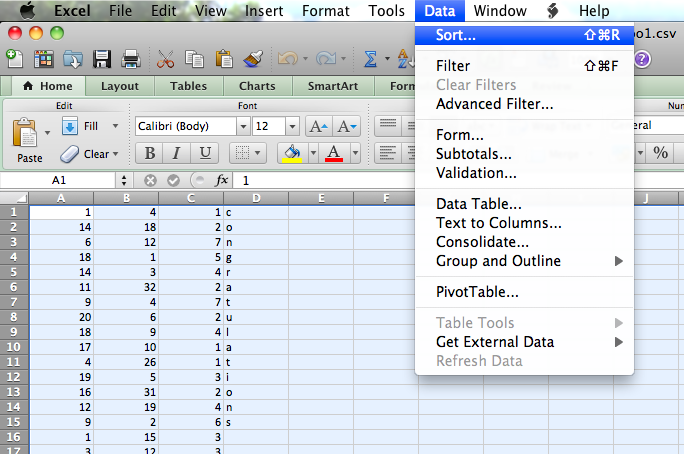Click the Clear eraser icon
Viewport: 684px width, 454px height.
[70, 154]
